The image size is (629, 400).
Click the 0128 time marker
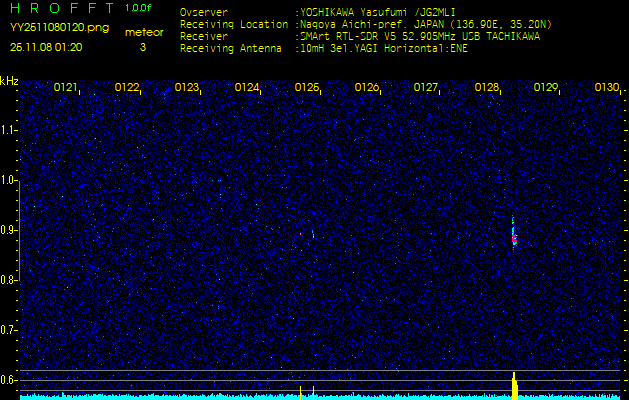click(x=487, y=87)
